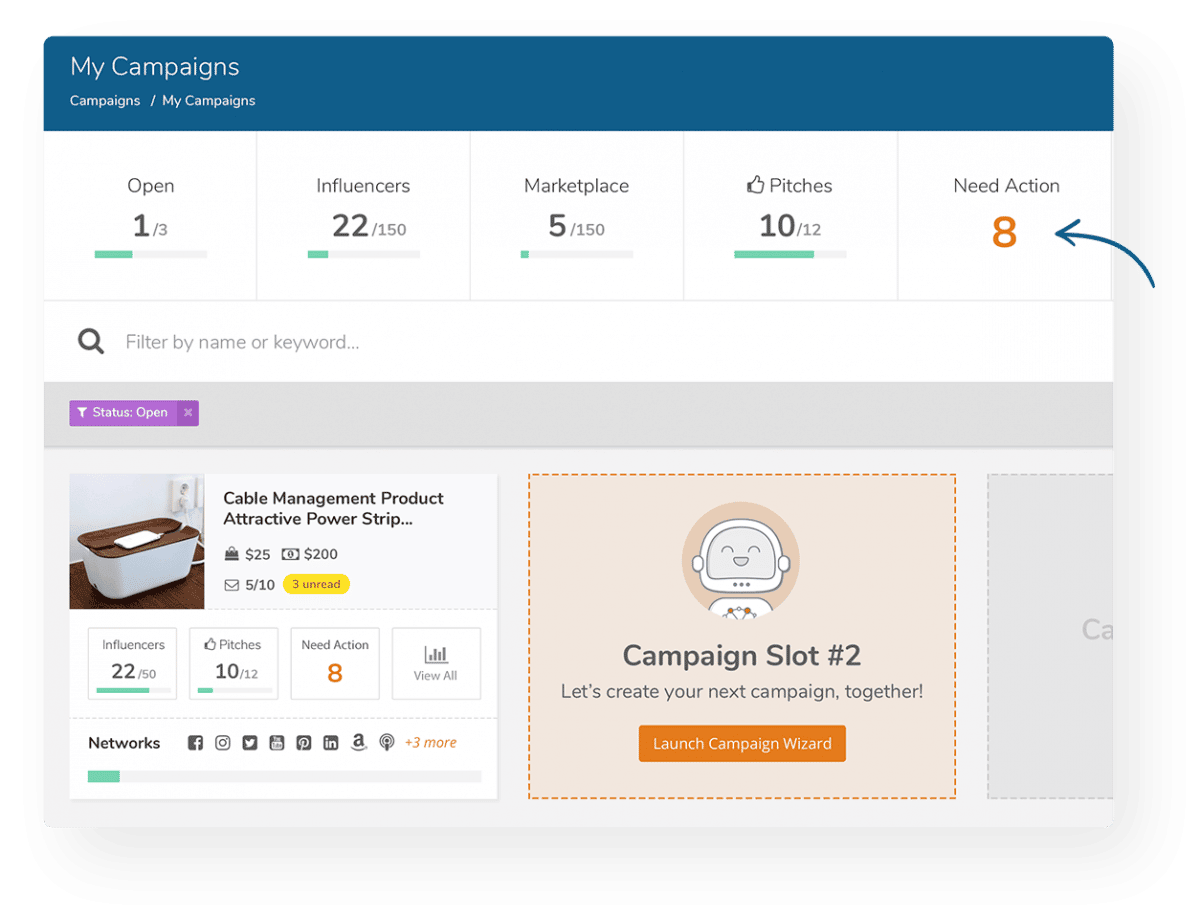1200x918 pixels.
Task: Click the Influencers progress bar
Action: (363, 255)
